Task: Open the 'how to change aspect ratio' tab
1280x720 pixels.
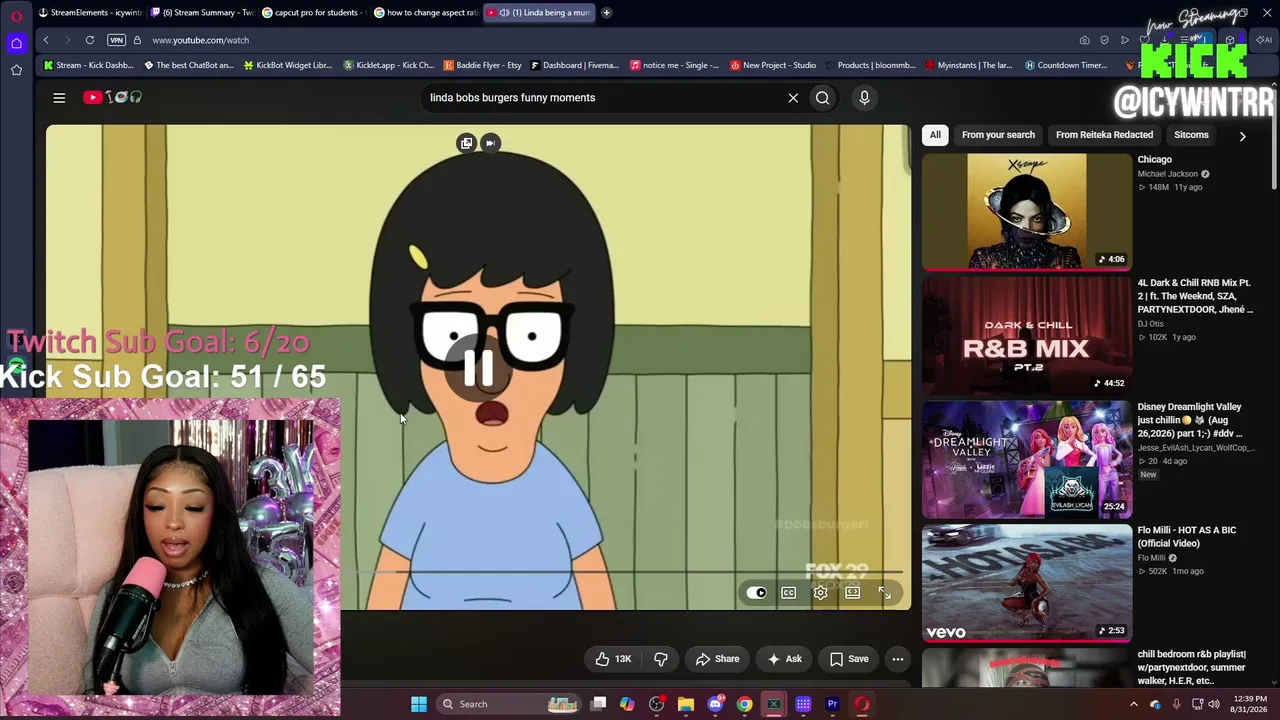Action: 426,13
